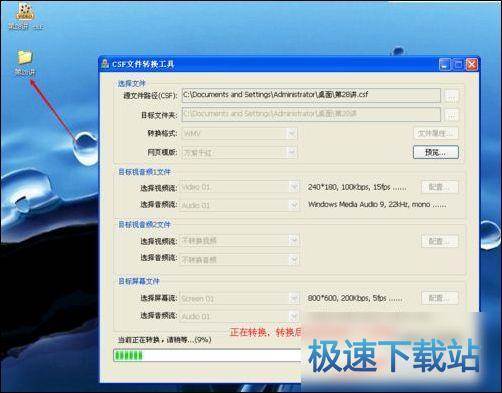This screenshot has height=393, width=502.
Task: Click the CSF converter title bar icon
Action: 105,64
